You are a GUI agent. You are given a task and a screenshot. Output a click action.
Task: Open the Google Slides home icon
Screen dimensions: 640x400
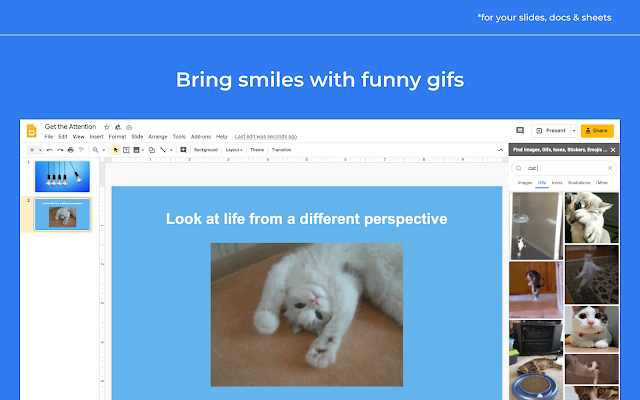tap(31, 131)
